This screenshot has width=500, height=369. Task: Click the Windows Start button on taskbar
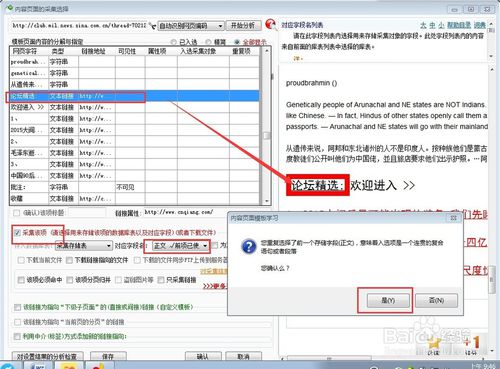7,366
